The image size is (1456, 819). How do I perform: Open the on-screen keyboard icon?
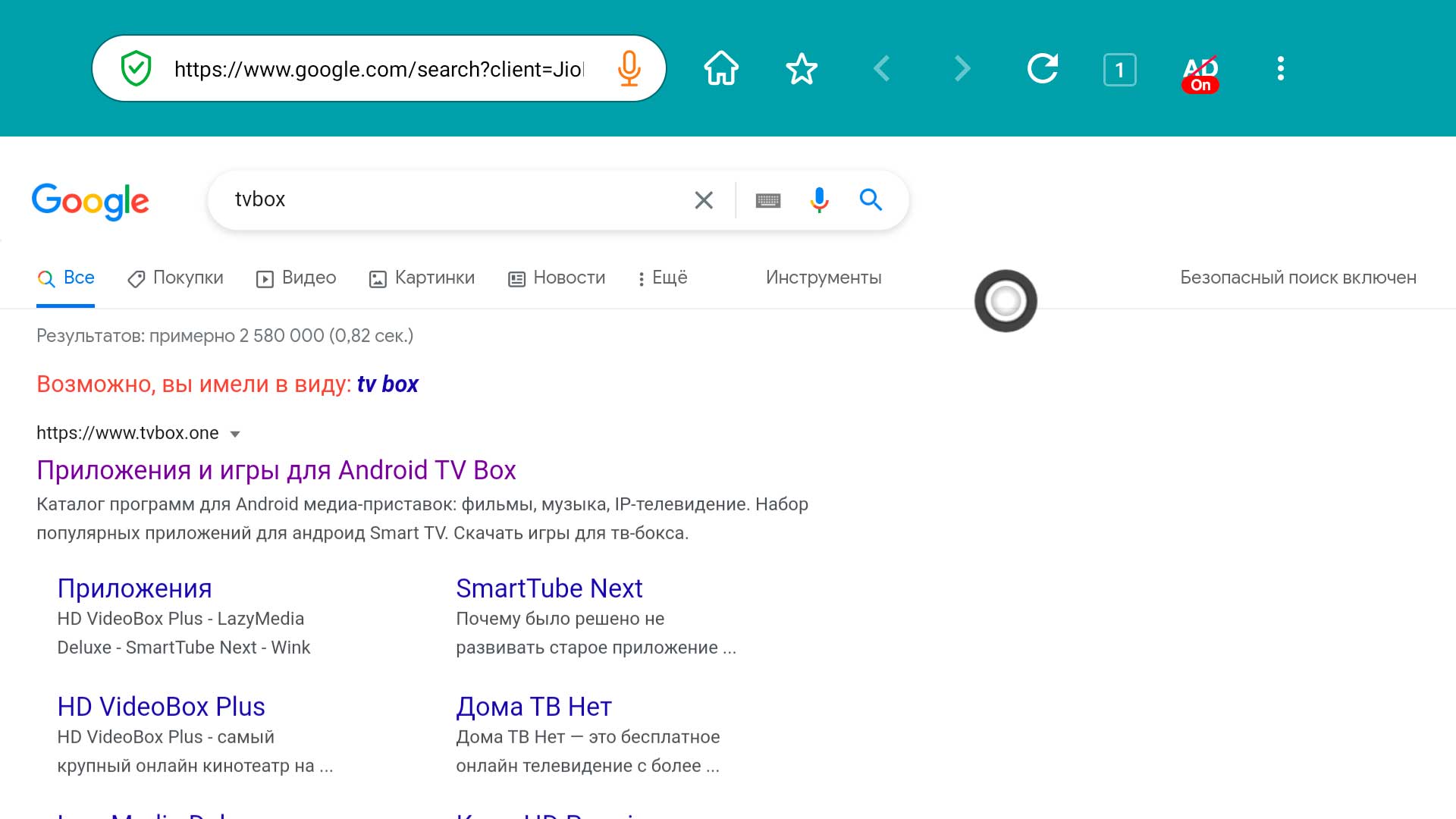coord(768,200)
